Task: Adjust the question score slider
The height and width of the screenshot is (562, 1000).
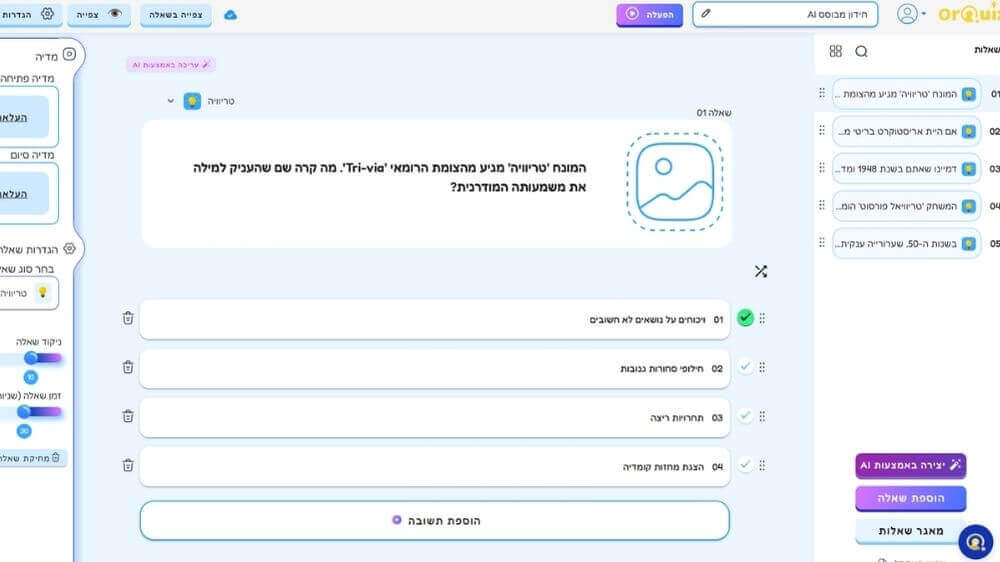Action: (x=31, y=358)
